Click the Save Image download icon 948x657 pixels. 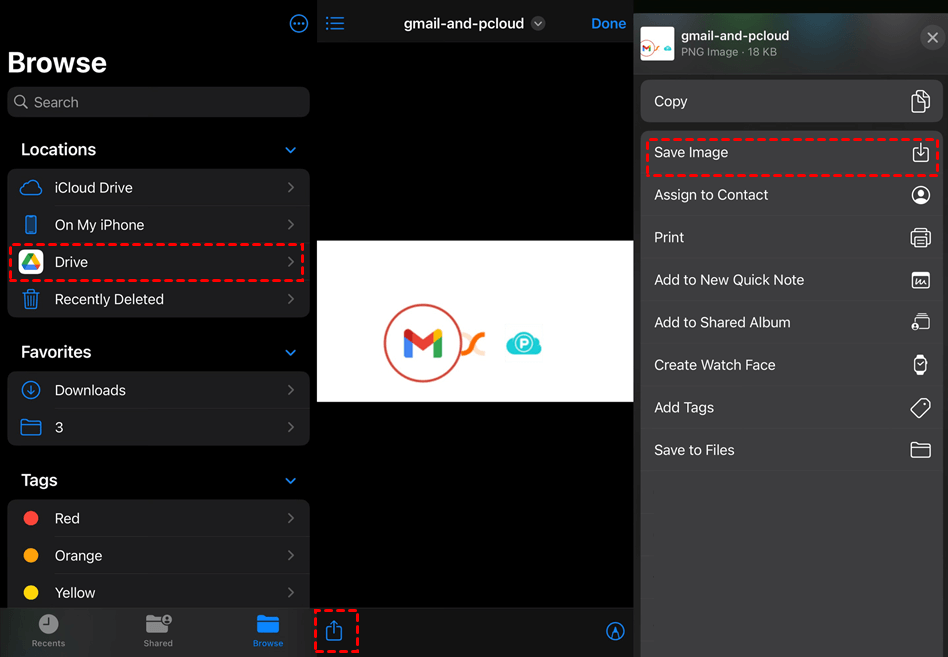[920, 152]
